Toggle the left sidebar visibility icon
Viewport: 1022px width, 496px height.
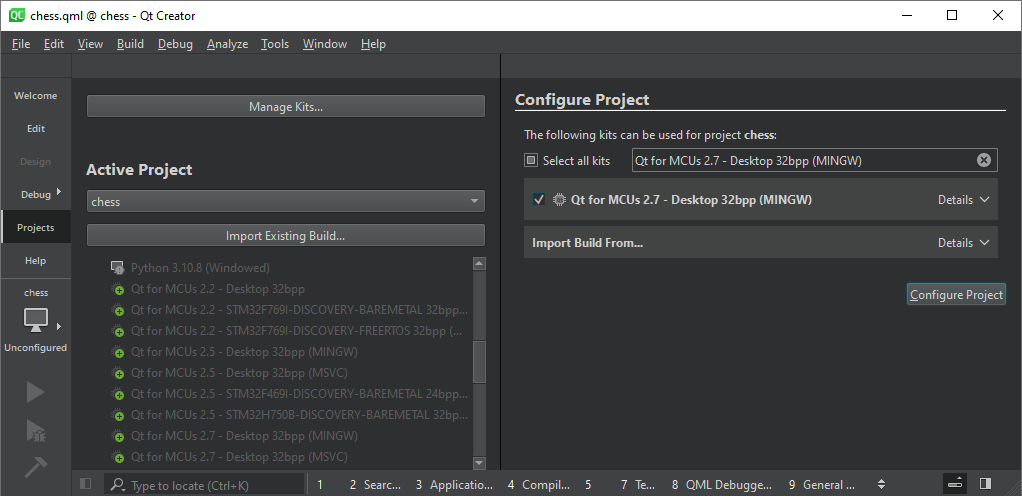coord(85,484)
